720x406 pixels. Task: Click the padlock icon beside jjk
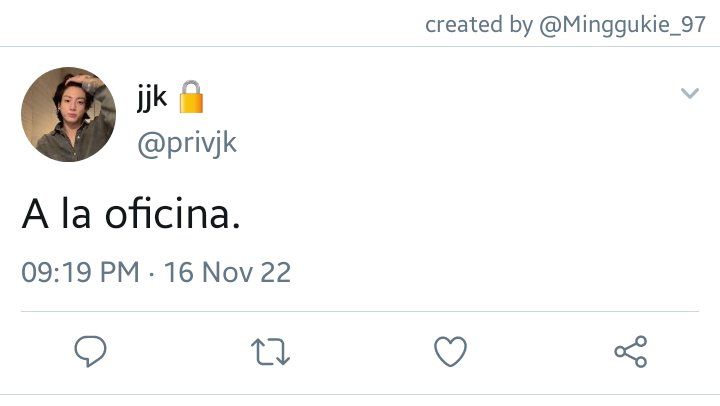191,97
